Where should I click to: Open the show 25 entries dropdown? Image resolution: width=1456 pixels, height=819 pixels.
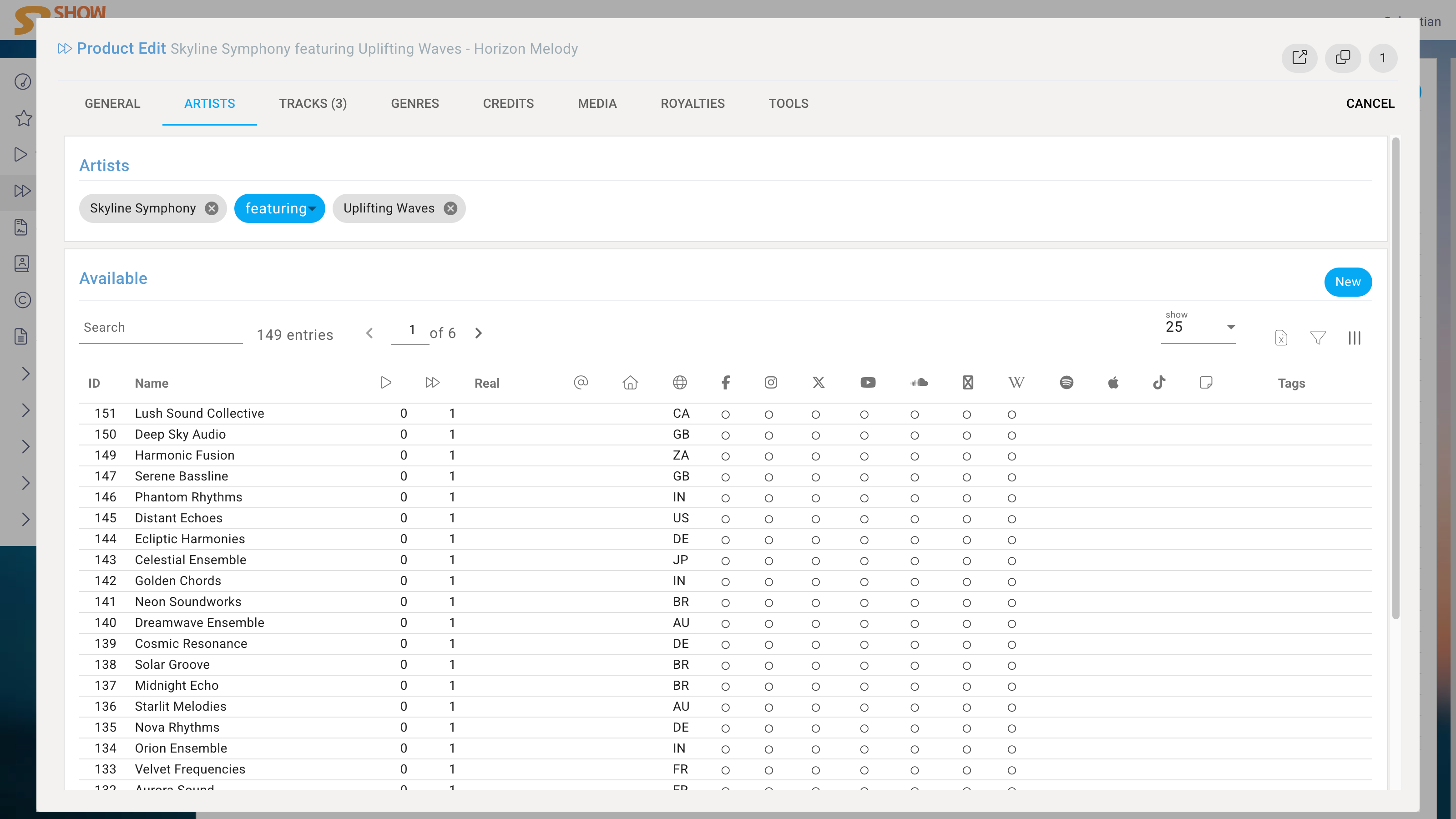1198,327
